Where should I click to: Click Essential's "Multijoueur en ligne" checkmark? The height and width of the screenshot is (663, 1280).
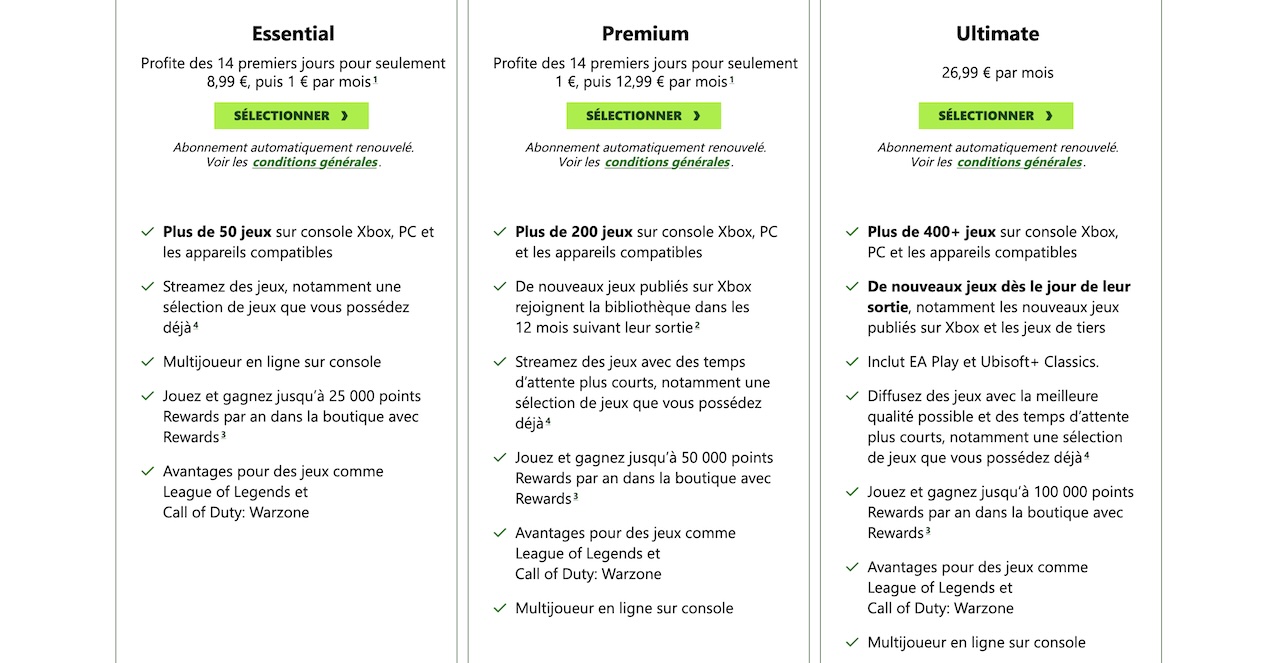tap(148, 362)
